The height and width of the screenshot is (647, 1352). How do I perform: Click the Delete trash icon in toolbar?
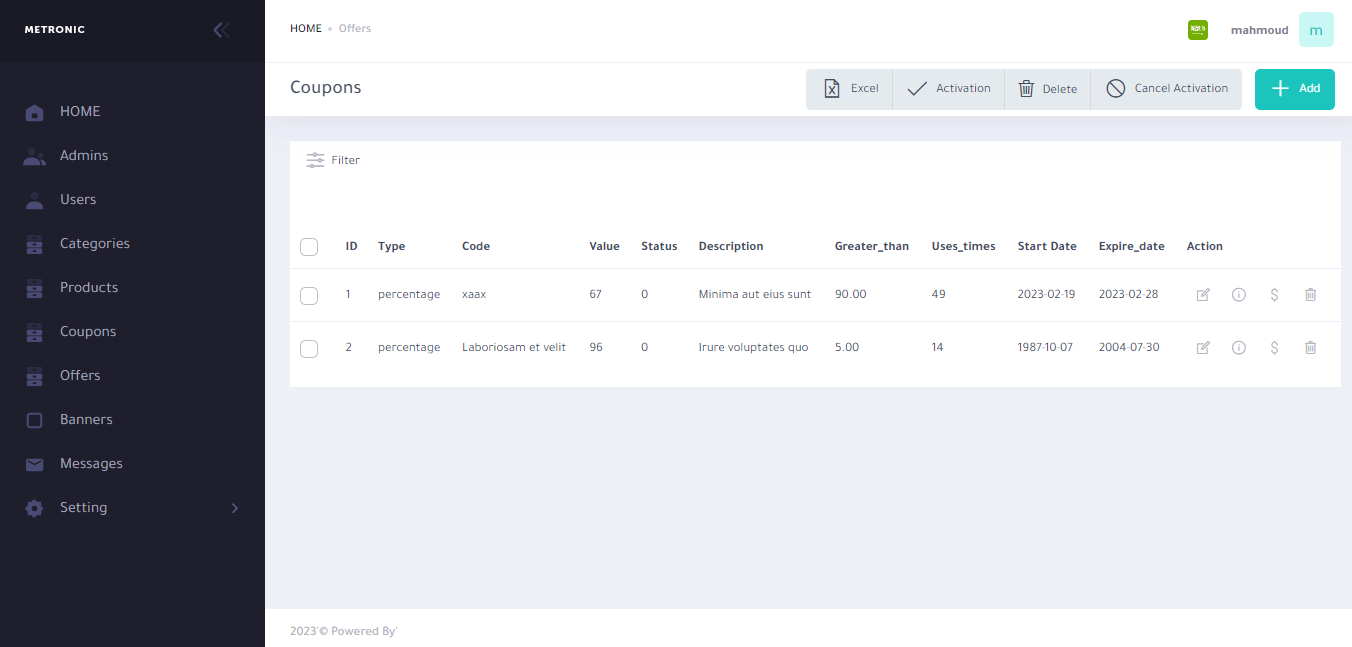1026,89
